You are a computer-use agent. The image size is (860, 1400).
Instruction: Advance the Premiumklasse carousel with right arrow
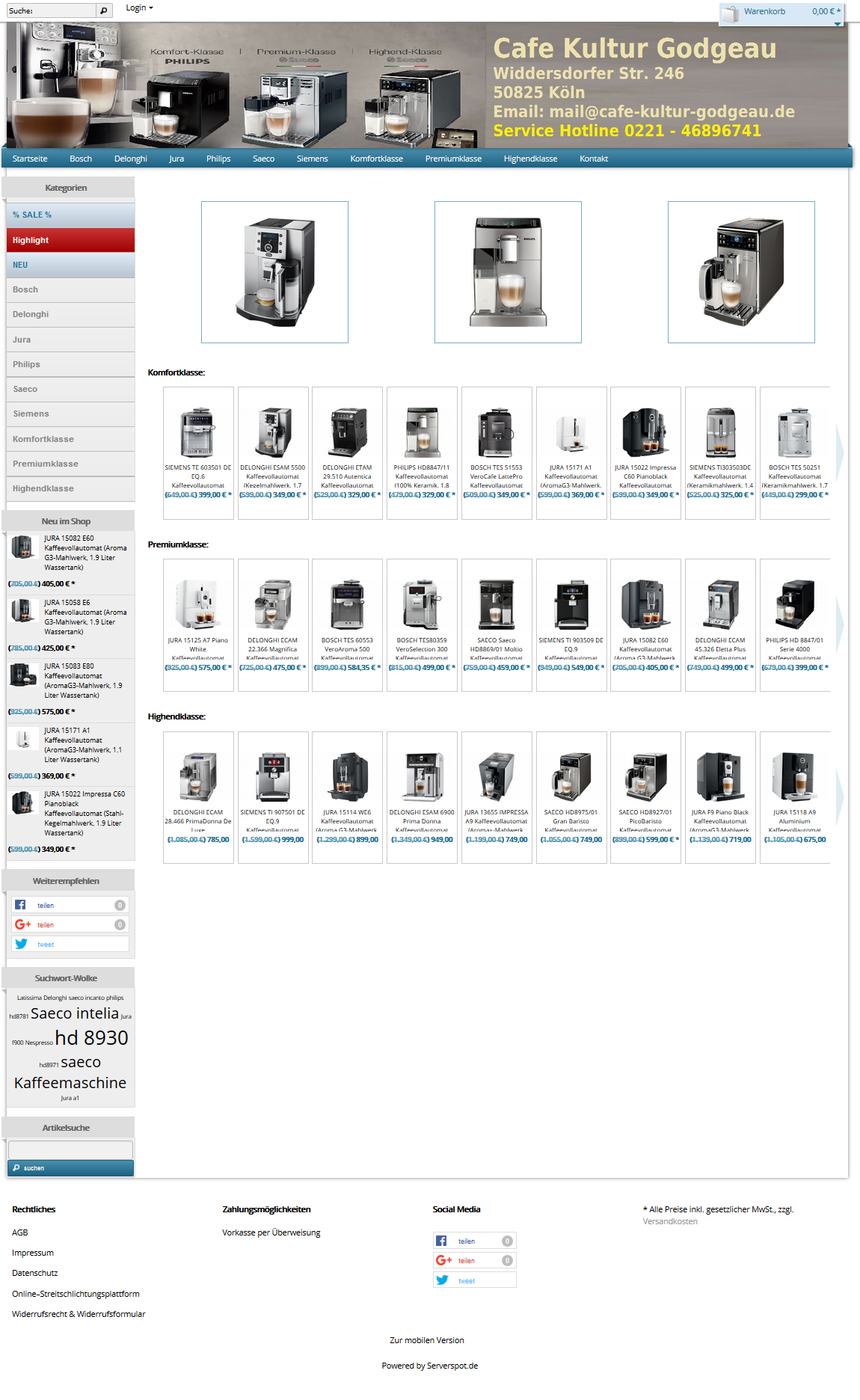point(840,624)
